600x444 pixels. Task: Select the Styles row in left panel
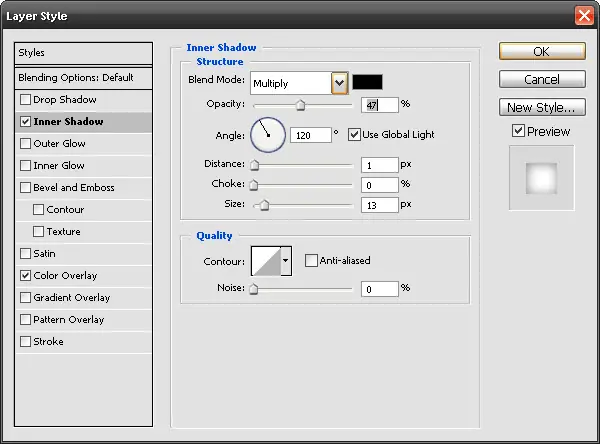tap(83, 53)
